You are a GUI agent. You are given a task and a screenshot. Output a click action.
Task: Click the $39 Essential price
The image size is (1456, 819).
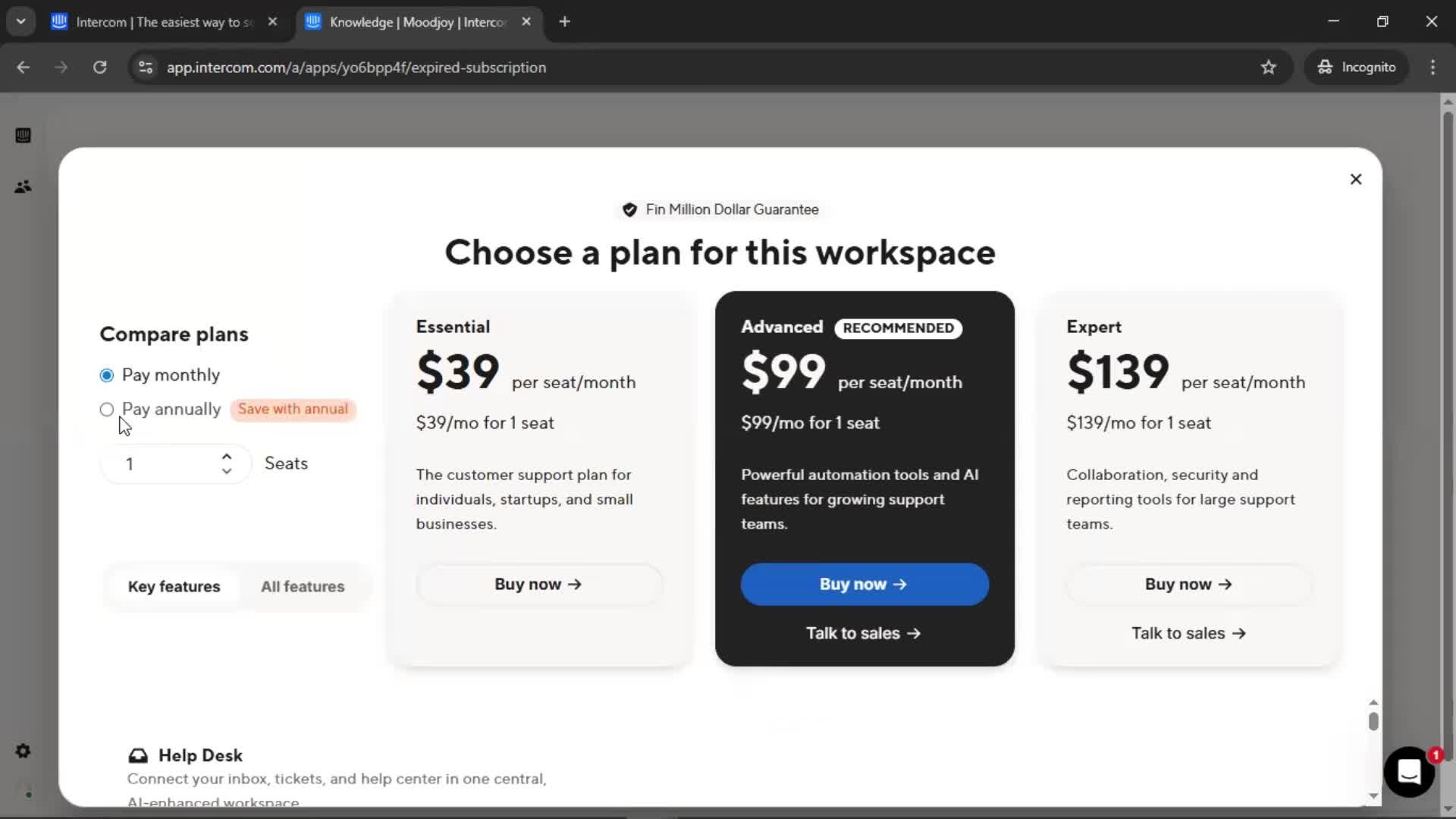[x=457, y=372]
